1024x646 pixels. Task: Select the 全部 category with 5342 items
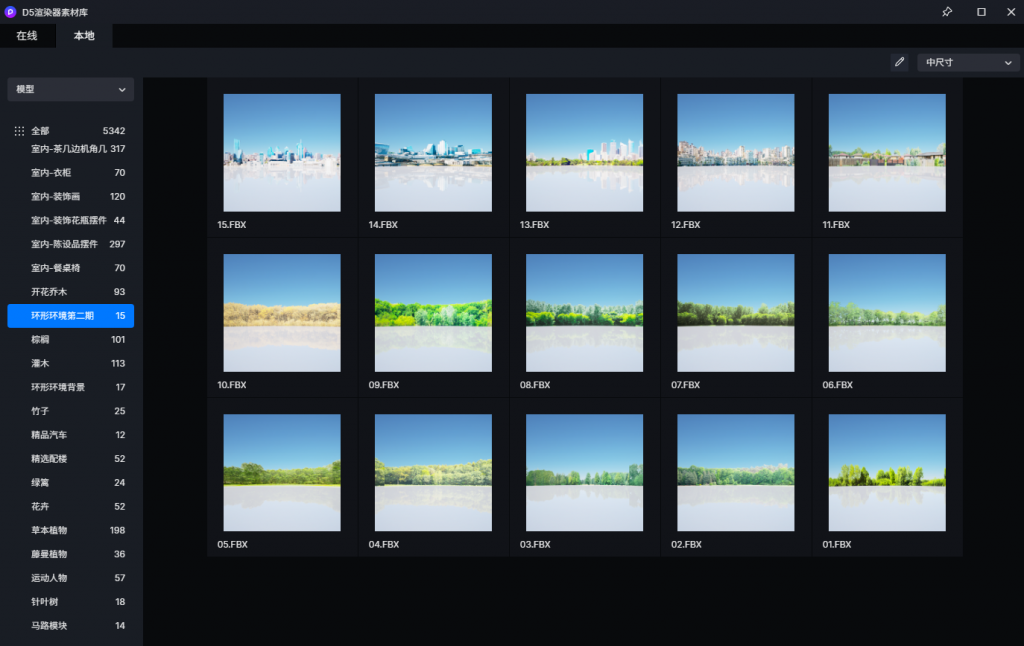pos(71,131)
